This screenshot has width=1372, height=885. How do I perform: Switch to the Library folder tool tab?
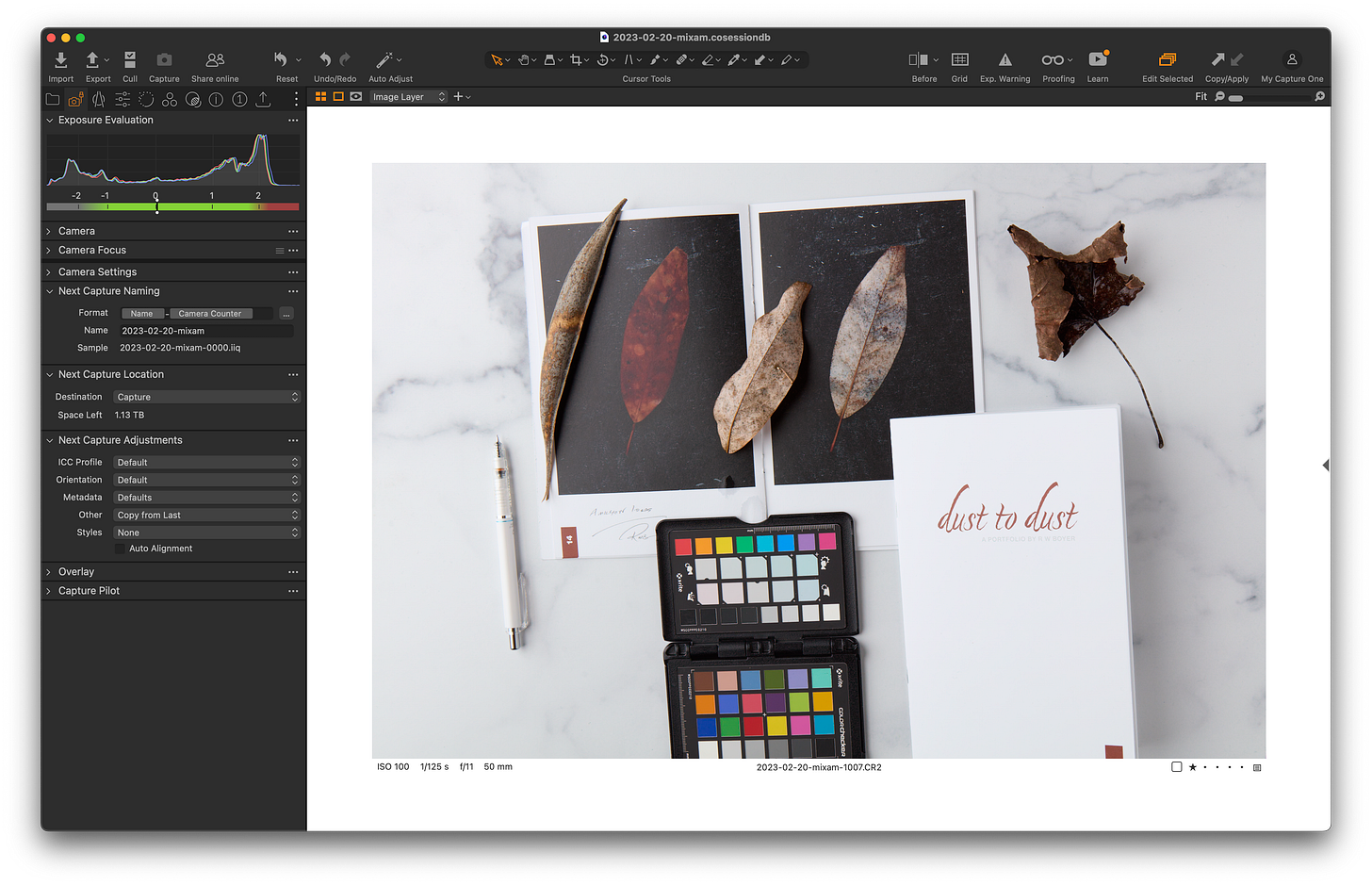[53, 99]
